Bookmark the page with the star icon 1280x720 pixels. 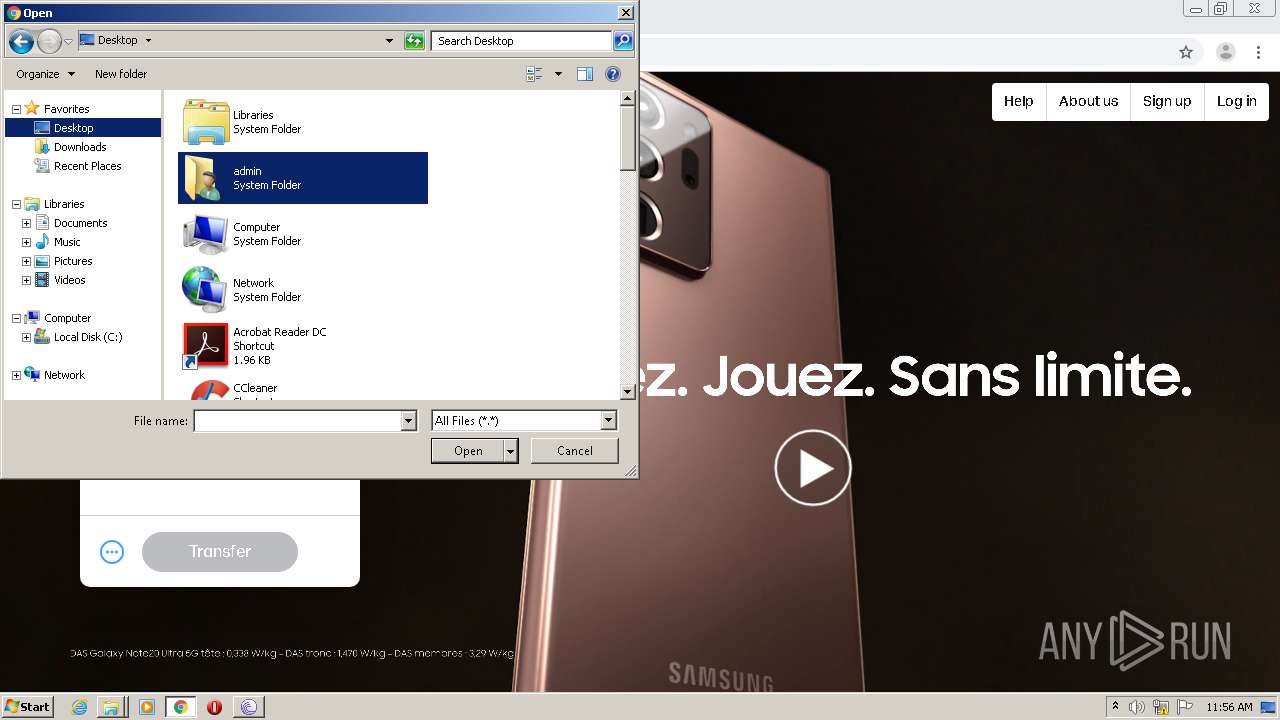click(1186, 52)
